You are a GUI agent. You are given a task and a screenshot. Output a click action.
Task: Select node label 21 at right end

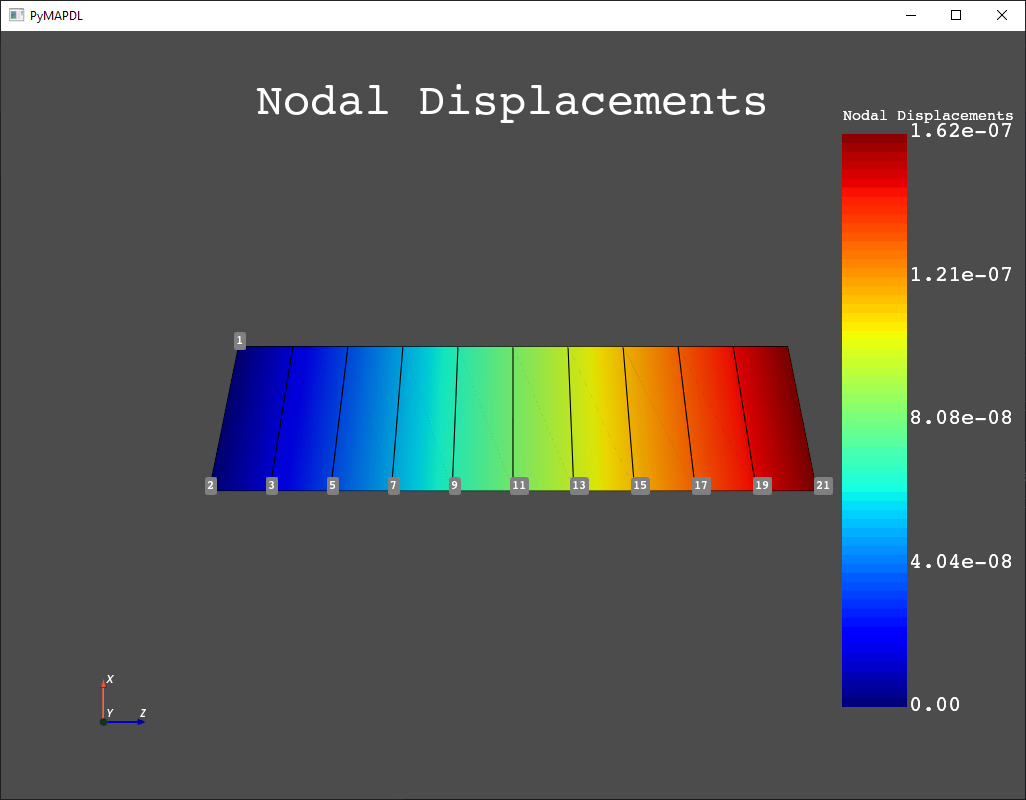click(823, 485)
